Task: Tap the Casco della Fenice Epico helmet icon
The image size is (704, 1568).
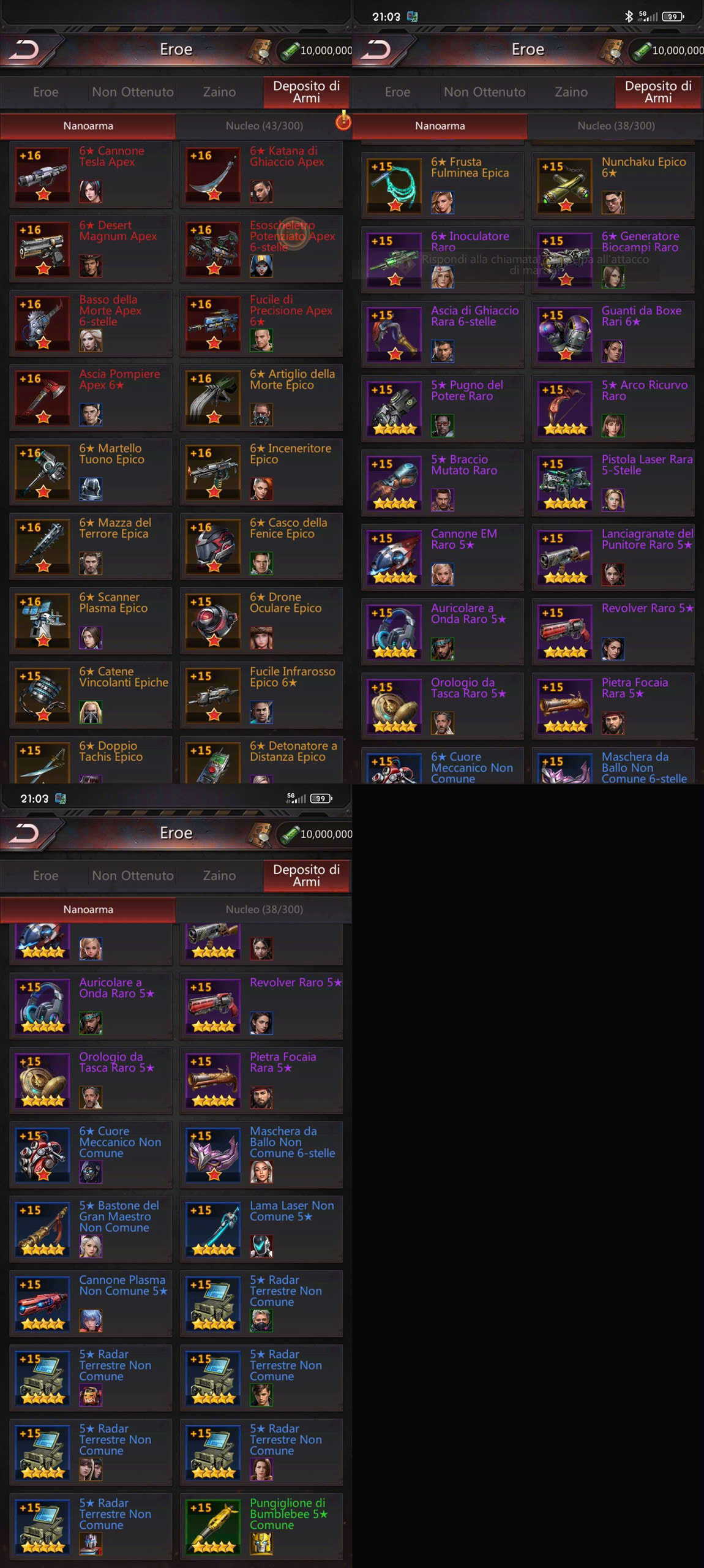Action: click(x=213, y=546)
